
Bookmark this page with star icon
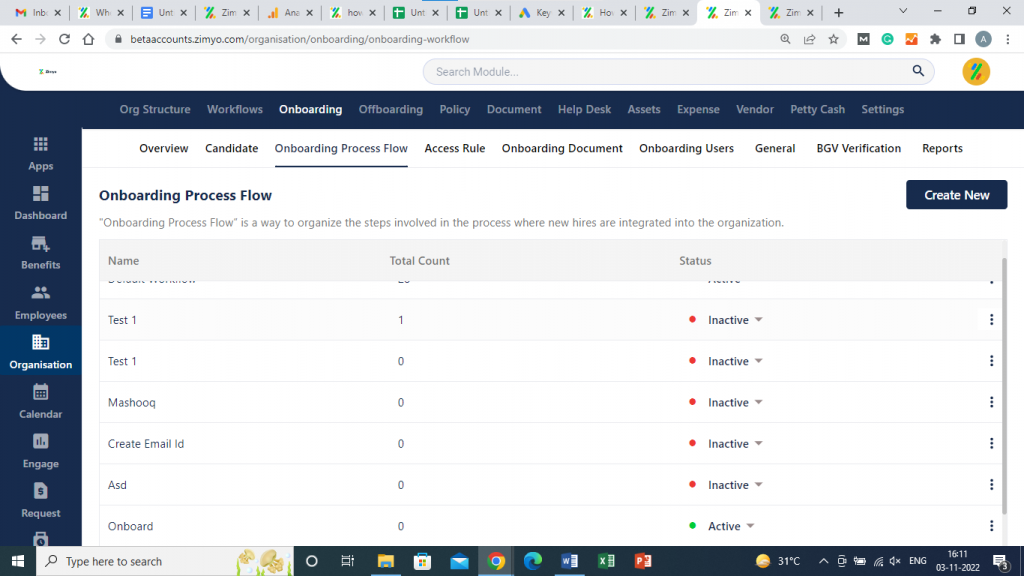click(x=833, y=39)
